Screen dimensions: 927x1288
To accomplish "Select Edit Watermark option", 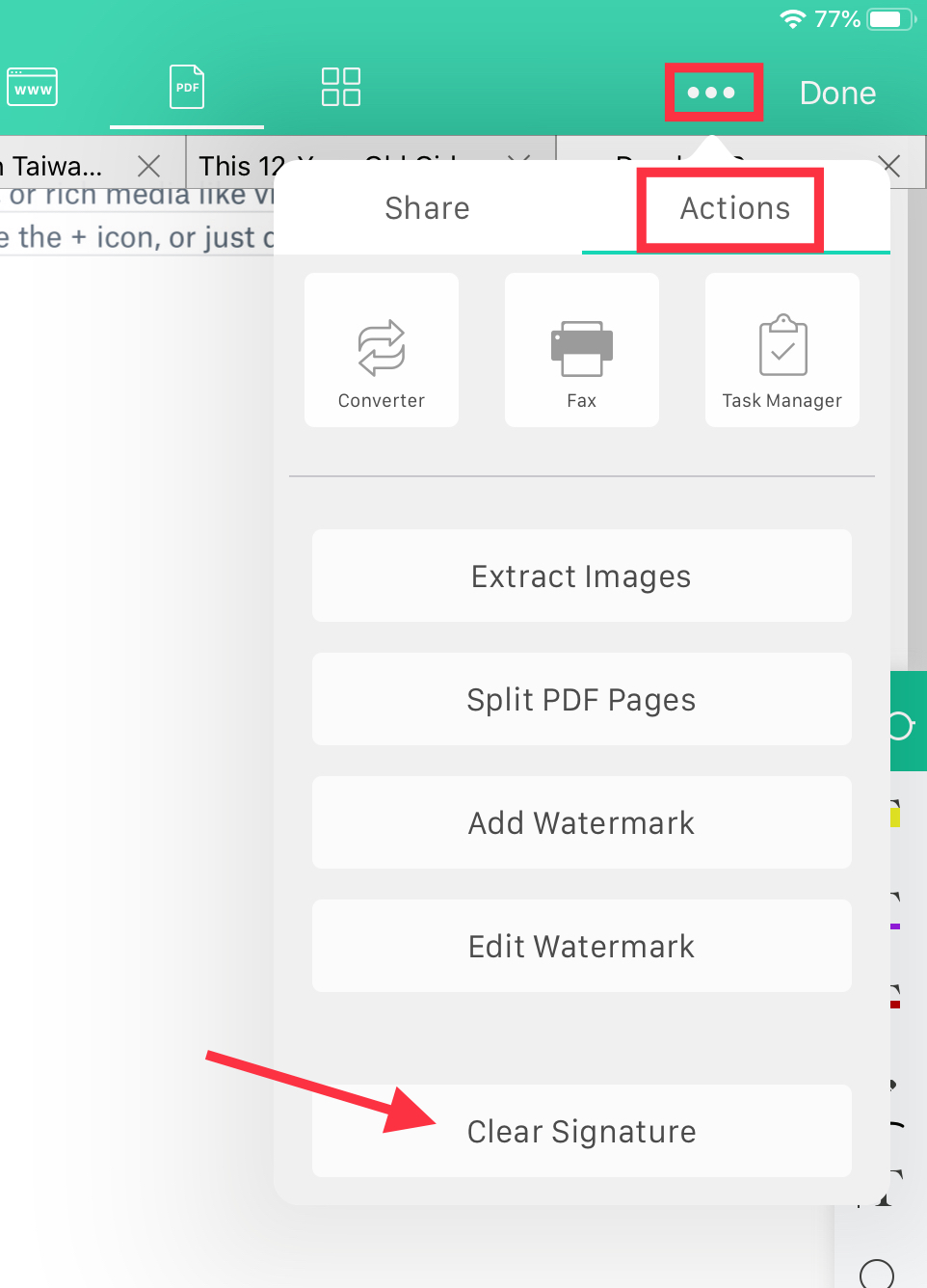I will pyautogui.click(x=582, y=946).
